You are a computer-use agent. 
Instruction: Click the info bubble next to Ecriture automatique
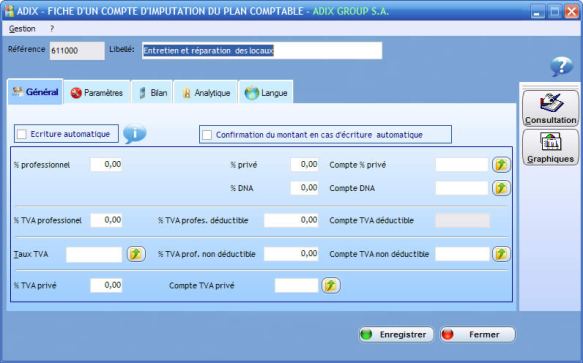(x=135, y=134)
